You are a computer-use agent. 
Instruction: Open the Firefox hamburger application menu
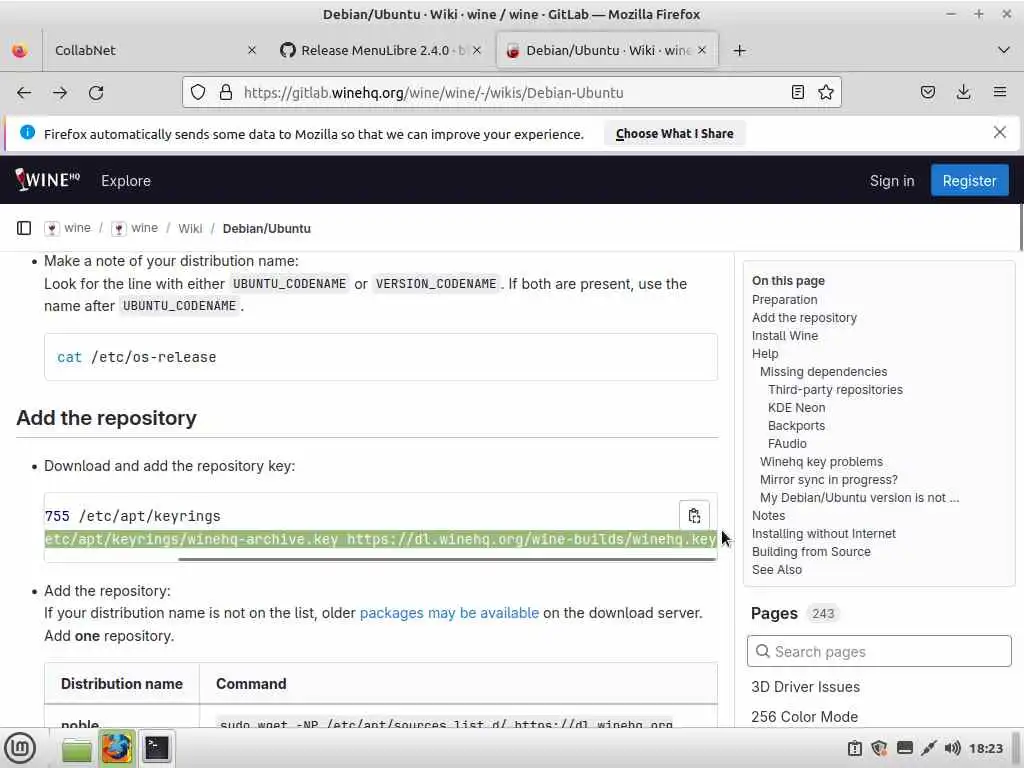pos(1000,93)
